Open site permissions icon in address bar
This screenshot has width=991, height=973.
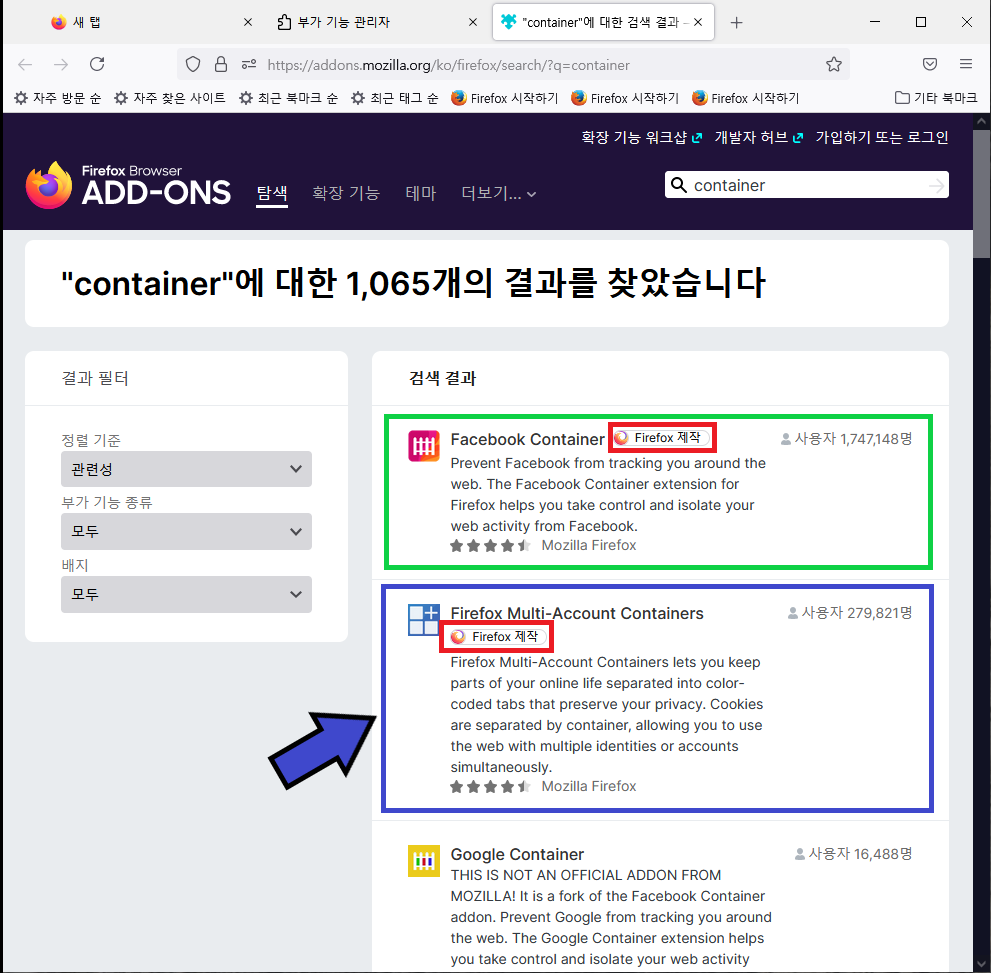point(249,64)
